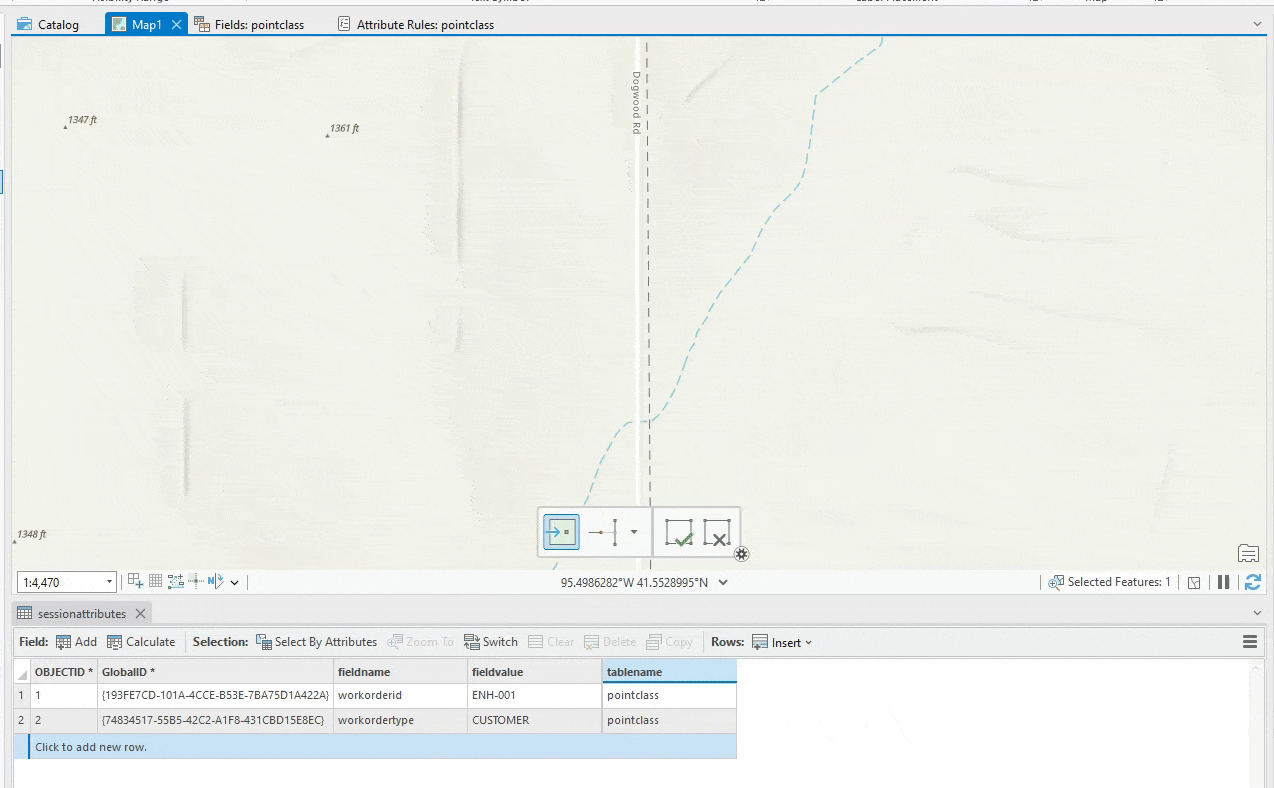
Task: Select table row 2 header
Action: [21, 720]
